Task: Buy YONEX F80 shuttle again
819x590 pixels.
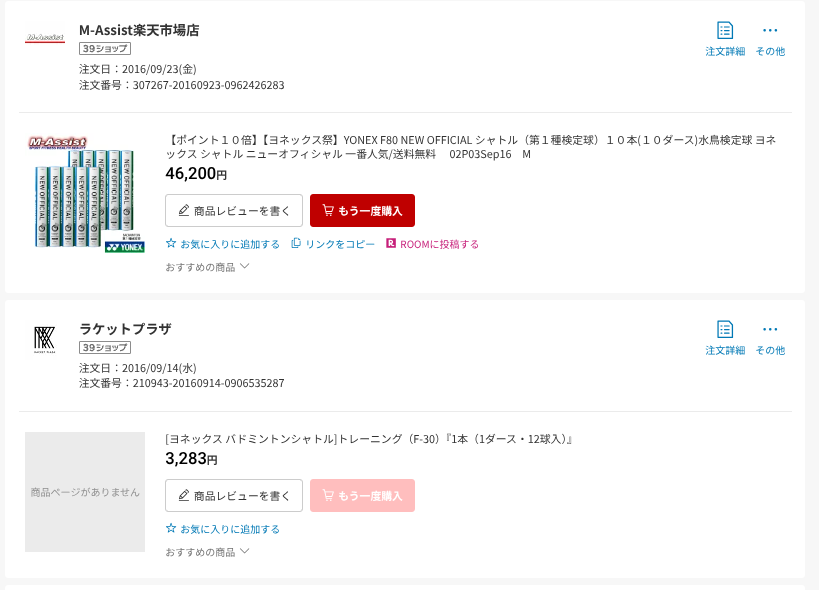Action: tap(362, 211)
